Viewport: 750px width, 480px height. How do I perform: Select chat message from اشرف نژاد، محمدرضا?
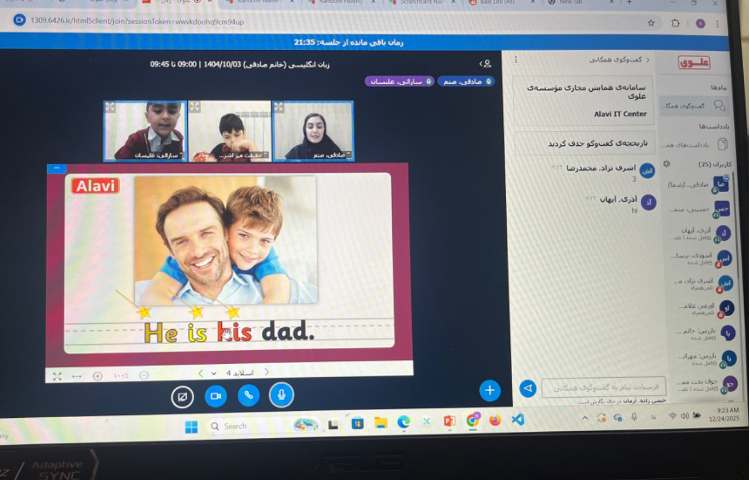click(603, 173)
